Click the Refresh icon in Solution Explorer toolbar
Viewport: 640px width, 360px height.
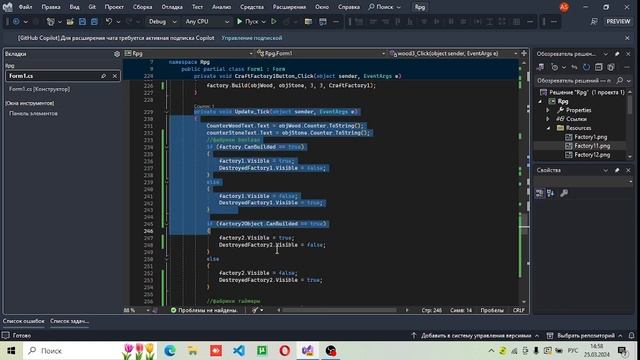click(586, 67)
